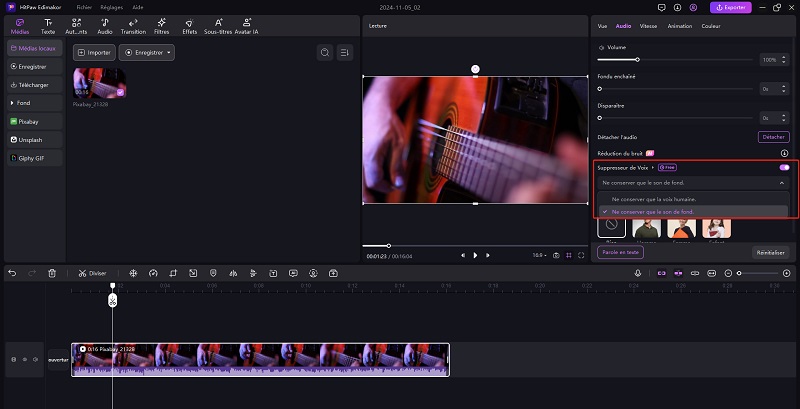The image size is (800, 409).
Task: Click the Détacher audio button
Action: [x=774, y=136]
